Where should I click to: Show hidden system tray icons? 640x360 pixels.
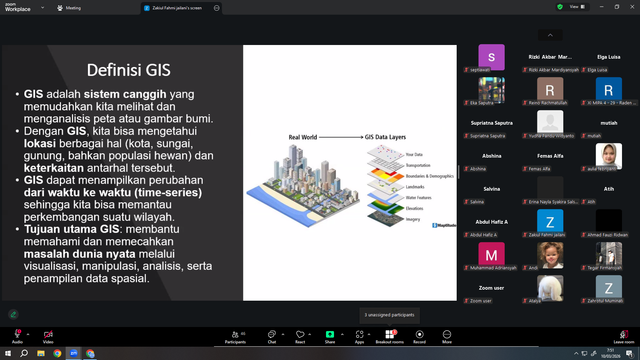576,353
